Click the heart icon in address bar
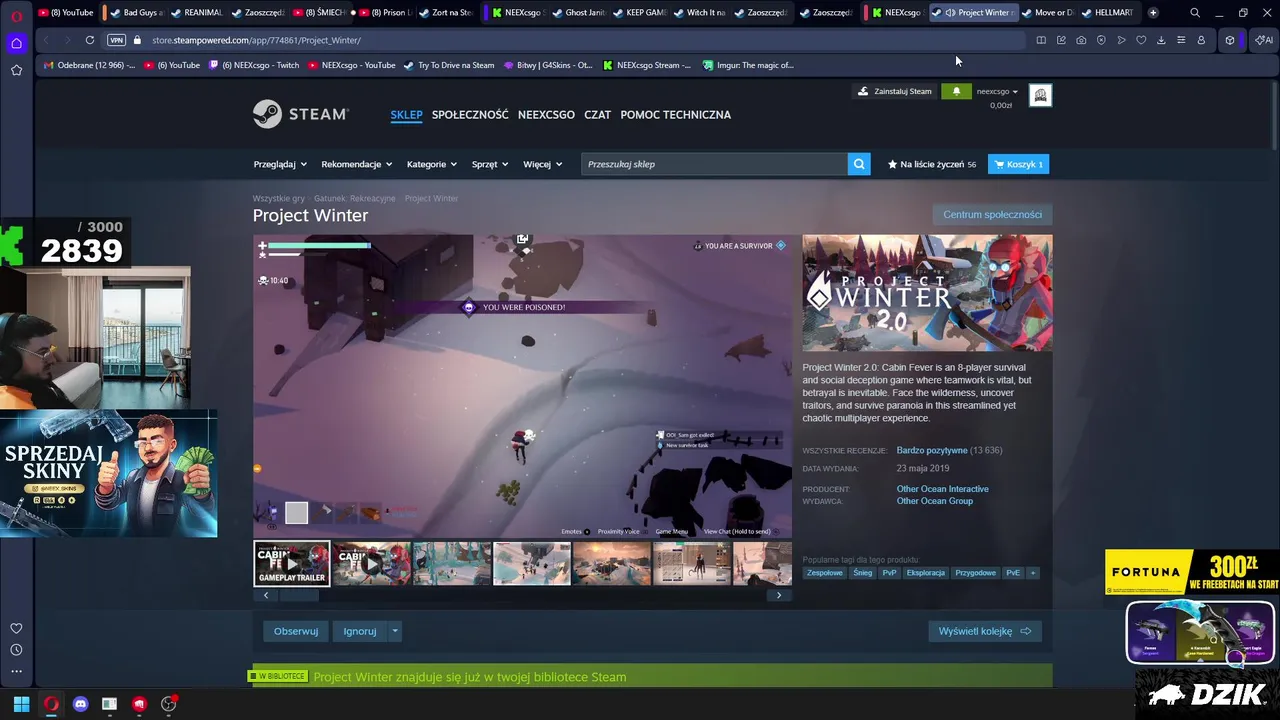The height and width of the screenshot is (720, 1280). click(1141, 40)
